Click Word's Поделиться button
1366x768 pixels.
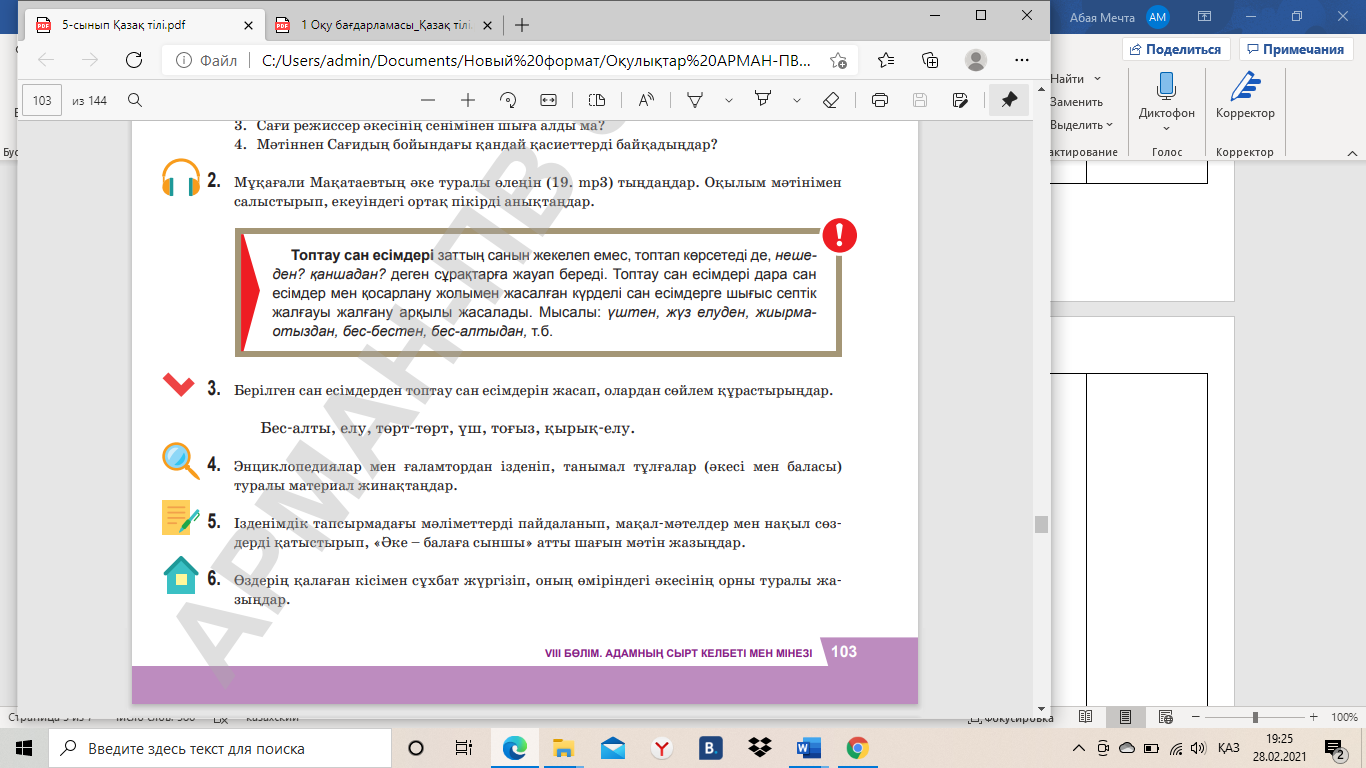coord(1176,49)
